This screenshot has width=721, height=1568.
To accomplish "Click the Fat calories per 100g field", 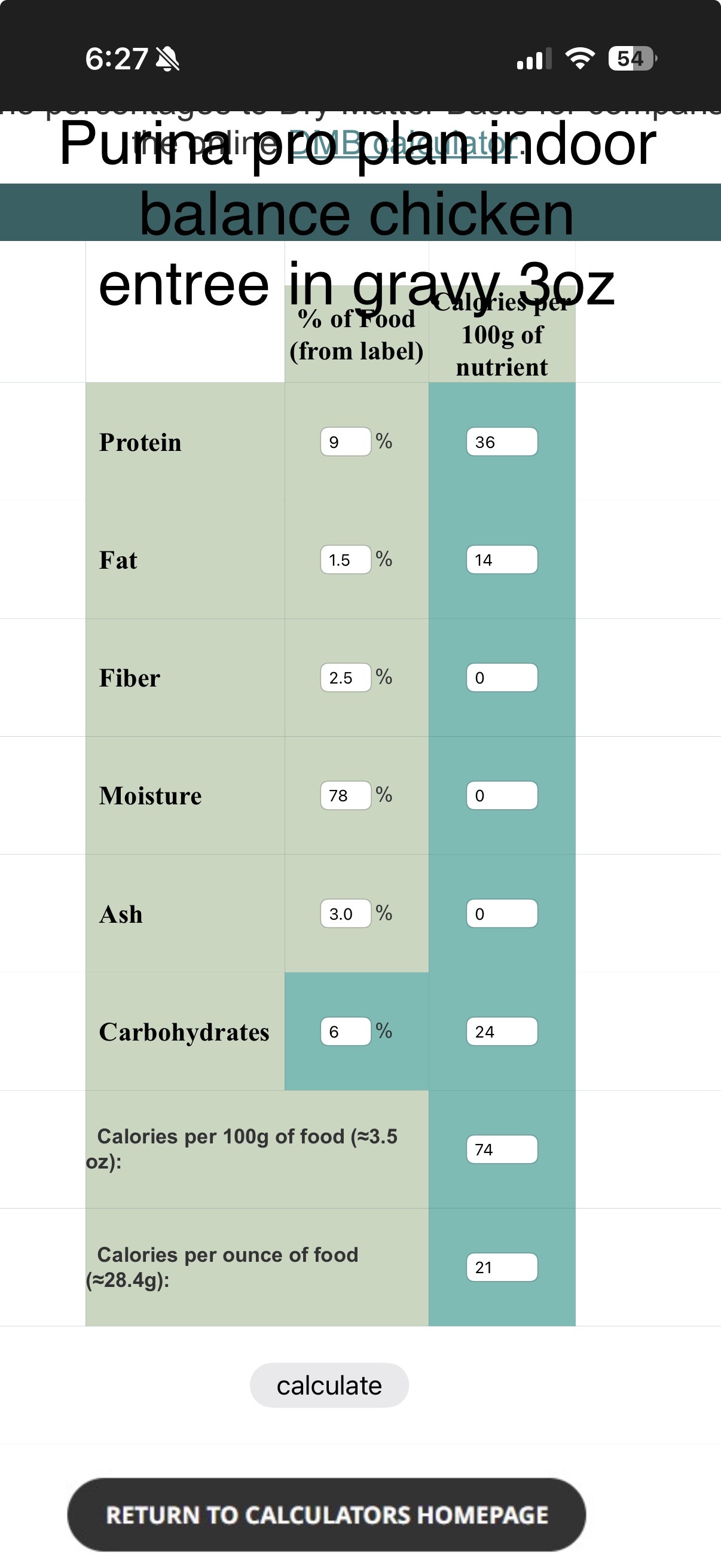I will 502,559.
